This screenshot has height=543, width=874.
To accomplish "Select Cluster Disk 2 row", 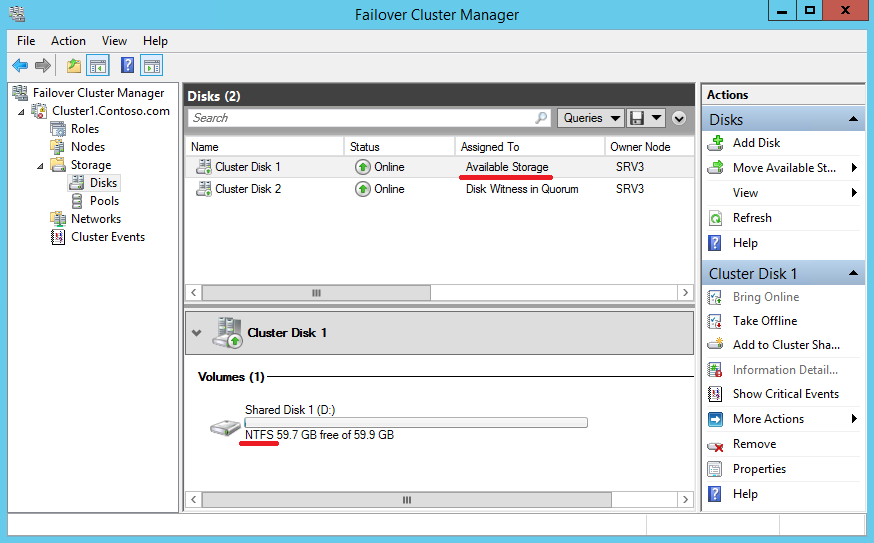I will coord(247,189).
